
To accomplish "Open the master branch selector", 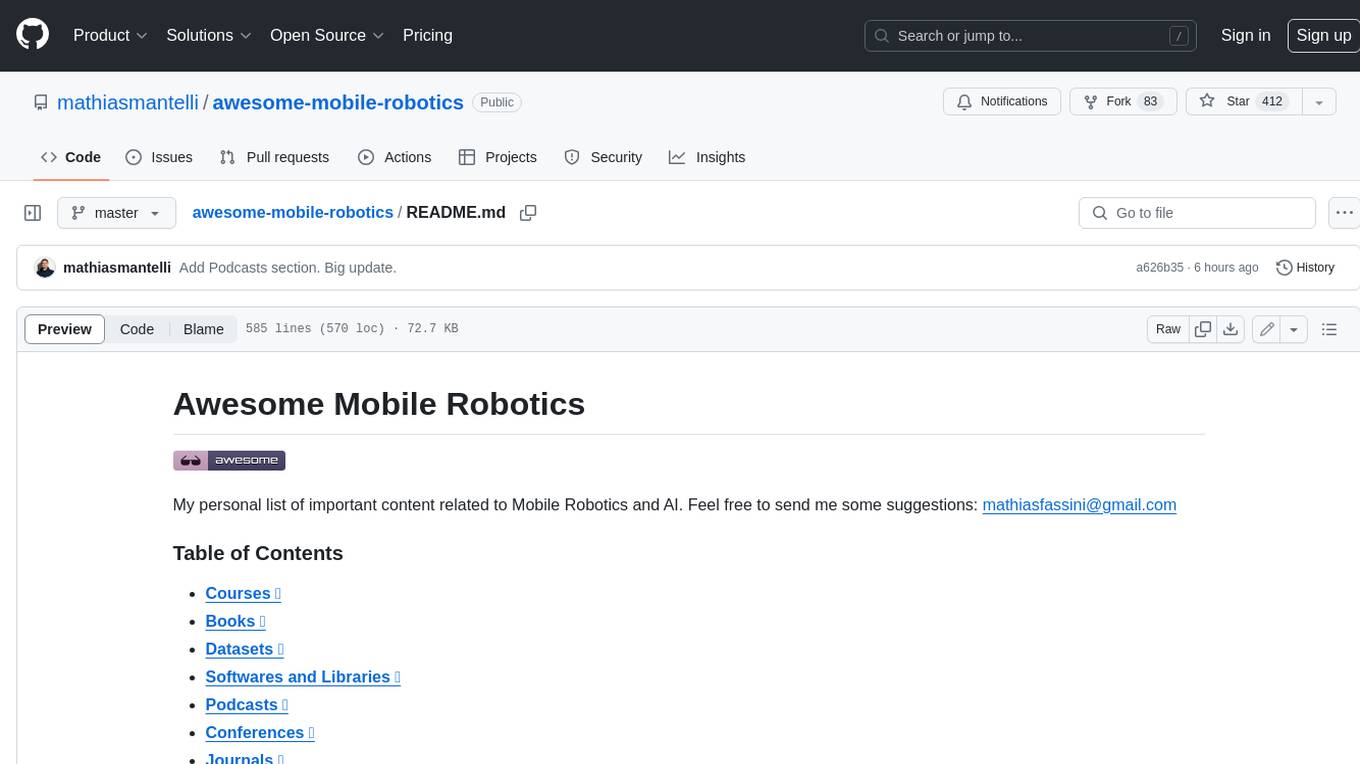I will (x=116, y=213).
